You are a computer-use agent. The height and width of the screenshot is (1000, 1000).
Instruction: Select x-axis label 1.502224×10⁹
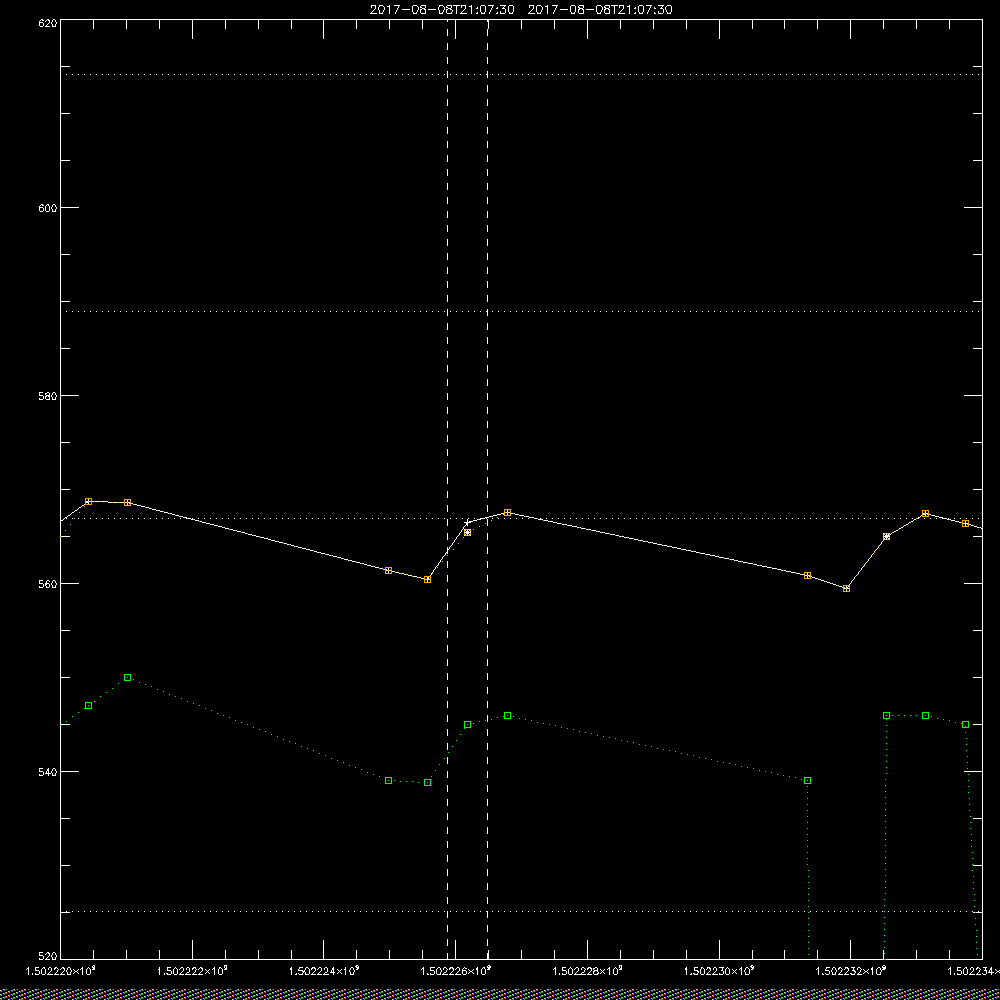(x=324, y=971)
